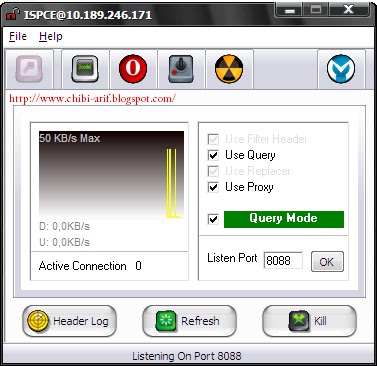Uncheck the Use Query checkbox
Image resolution: width=377 pixels, height=366 pixels.
coord(213,155)
